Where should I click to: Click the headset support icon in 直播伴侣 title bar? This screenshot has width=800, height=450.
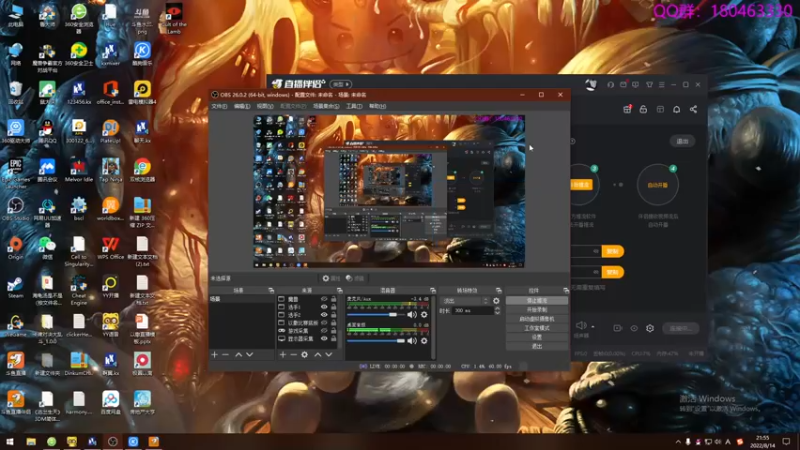pos(610,85)
